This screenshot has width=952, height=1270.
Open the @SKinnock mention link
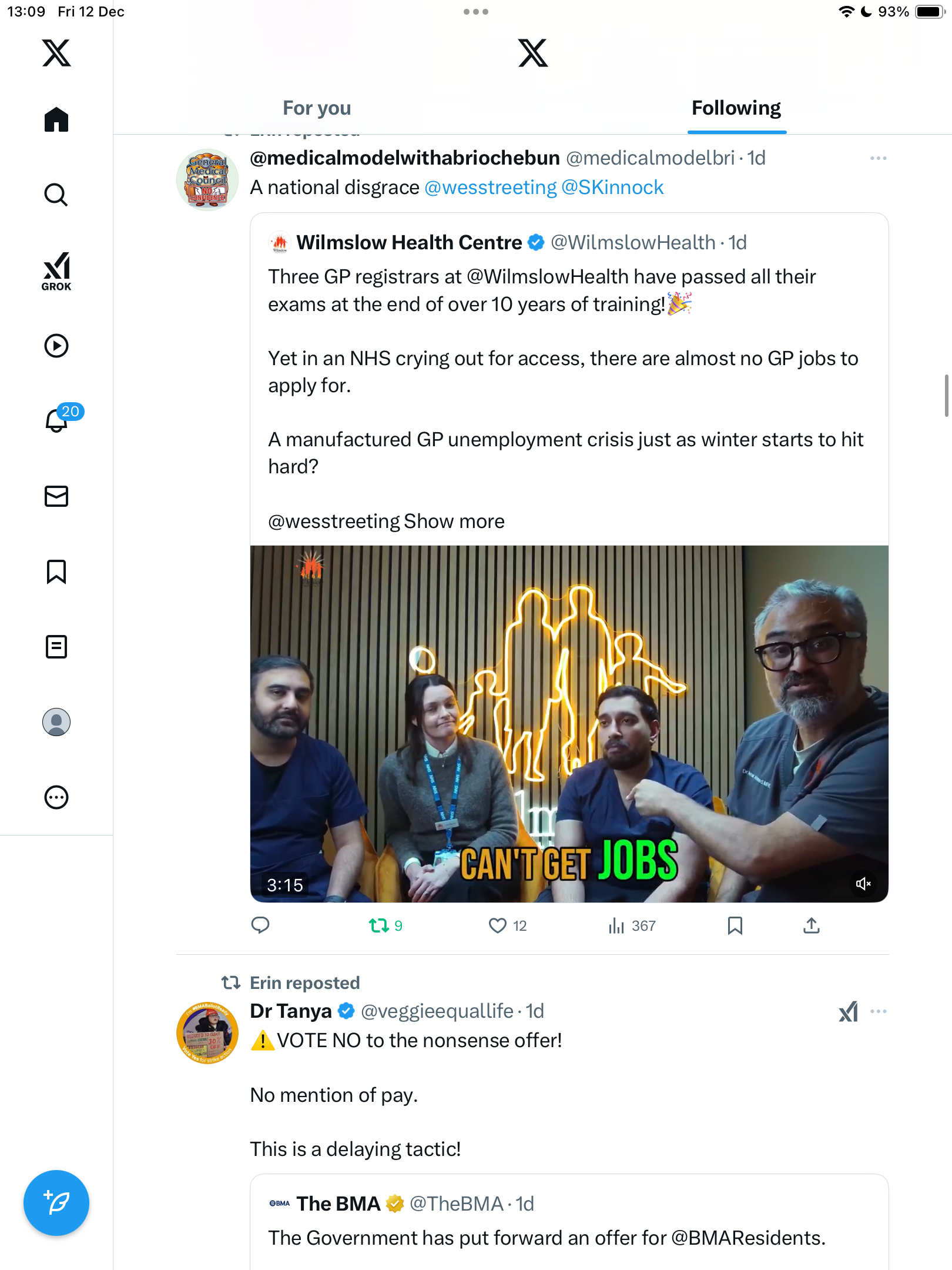(612, 188)
